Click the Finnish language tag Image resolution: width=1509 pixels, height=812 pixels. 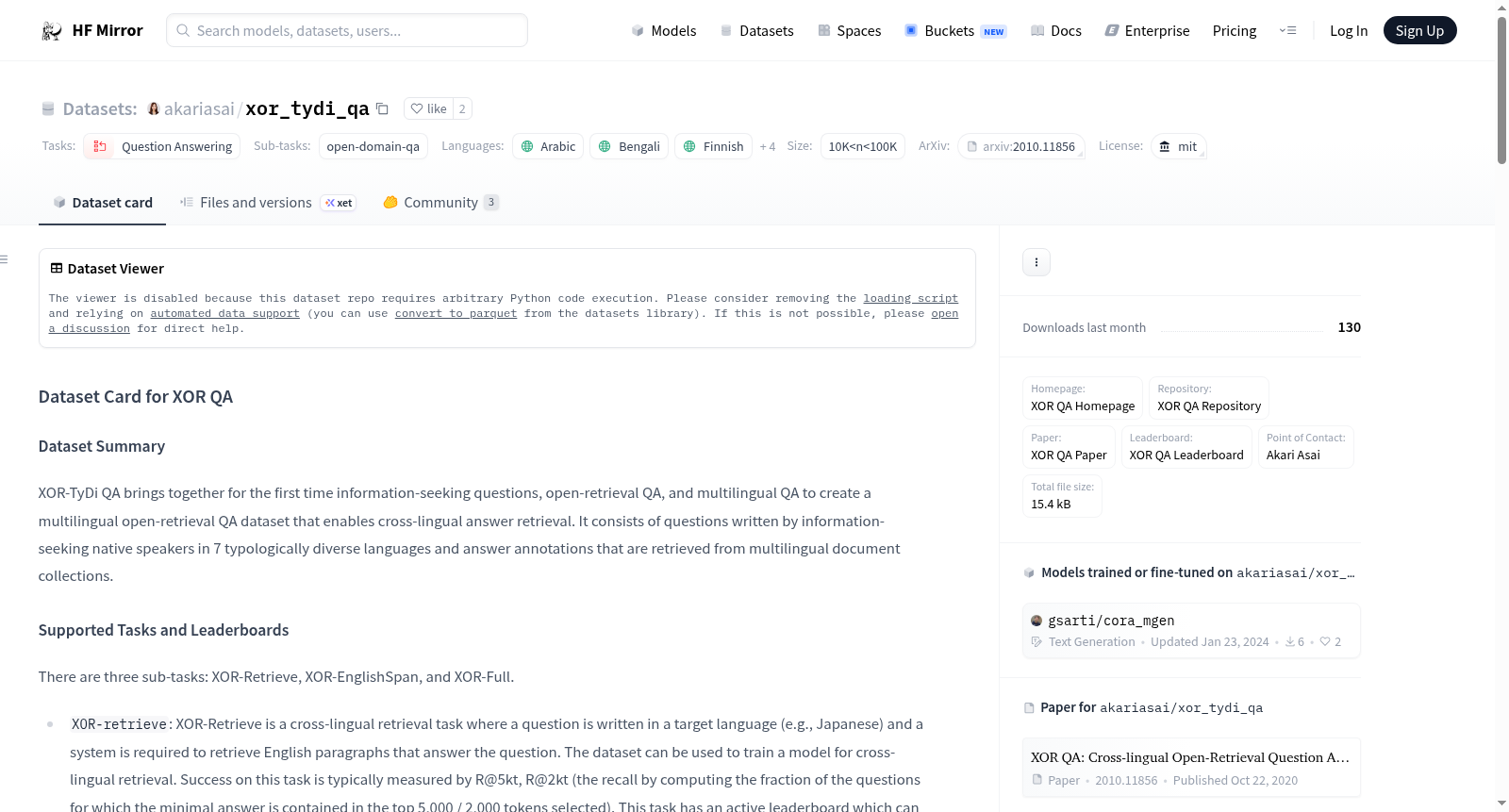click(x=713, y=146)
